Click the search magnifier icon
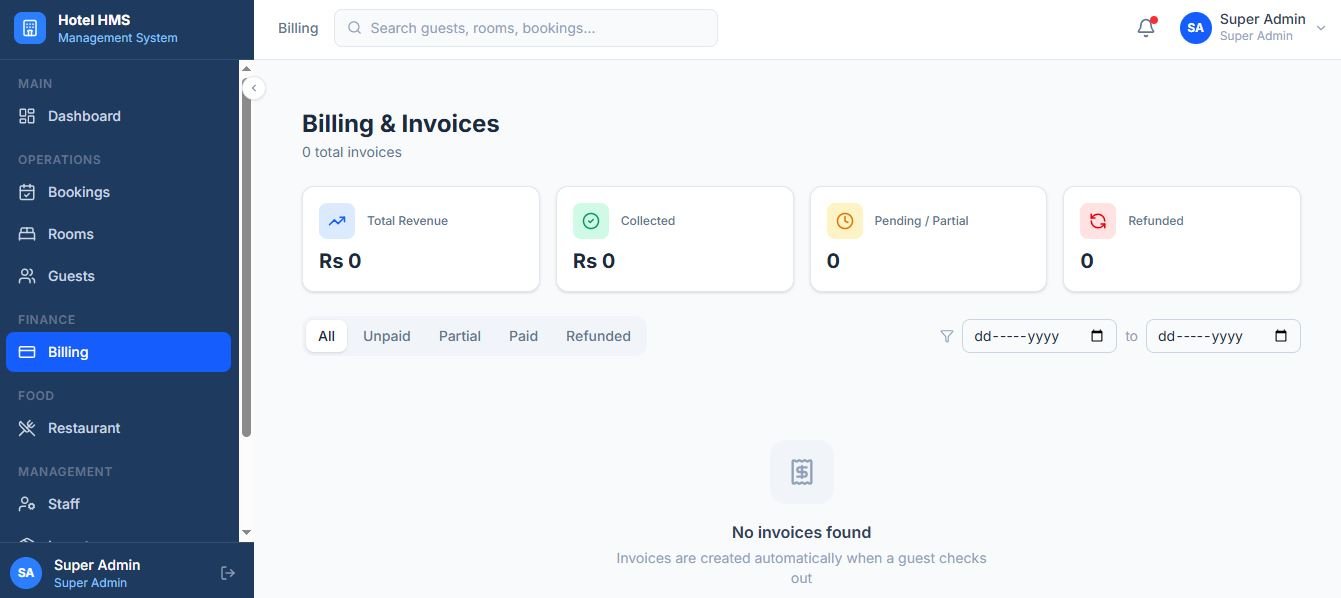The image size is (1341, 598). pyautogui.click(x=354, y=28)
